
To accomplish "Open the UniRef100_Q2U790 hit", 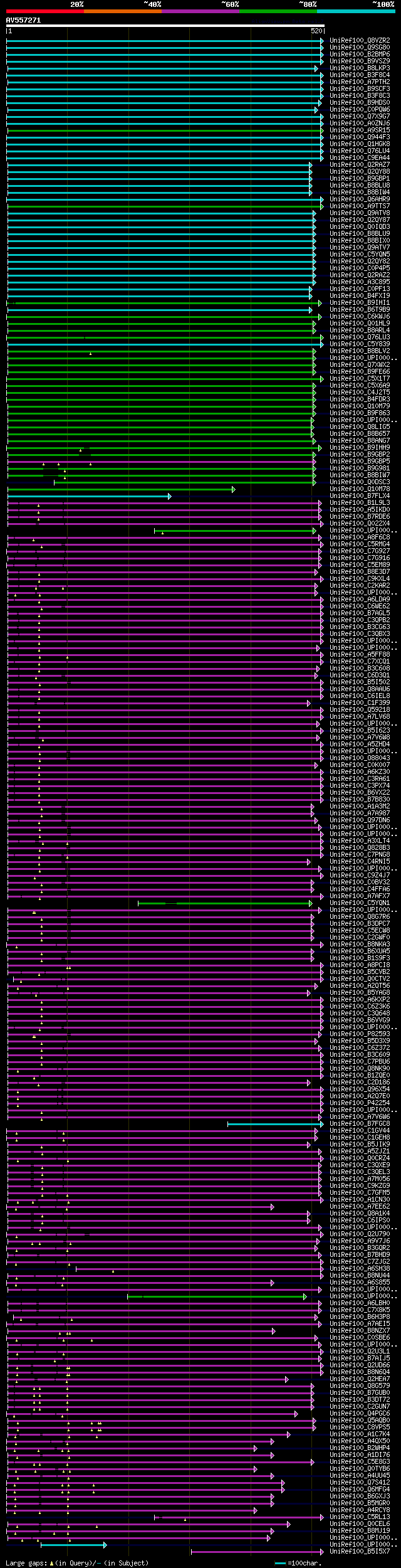I will click(360, 1234).
